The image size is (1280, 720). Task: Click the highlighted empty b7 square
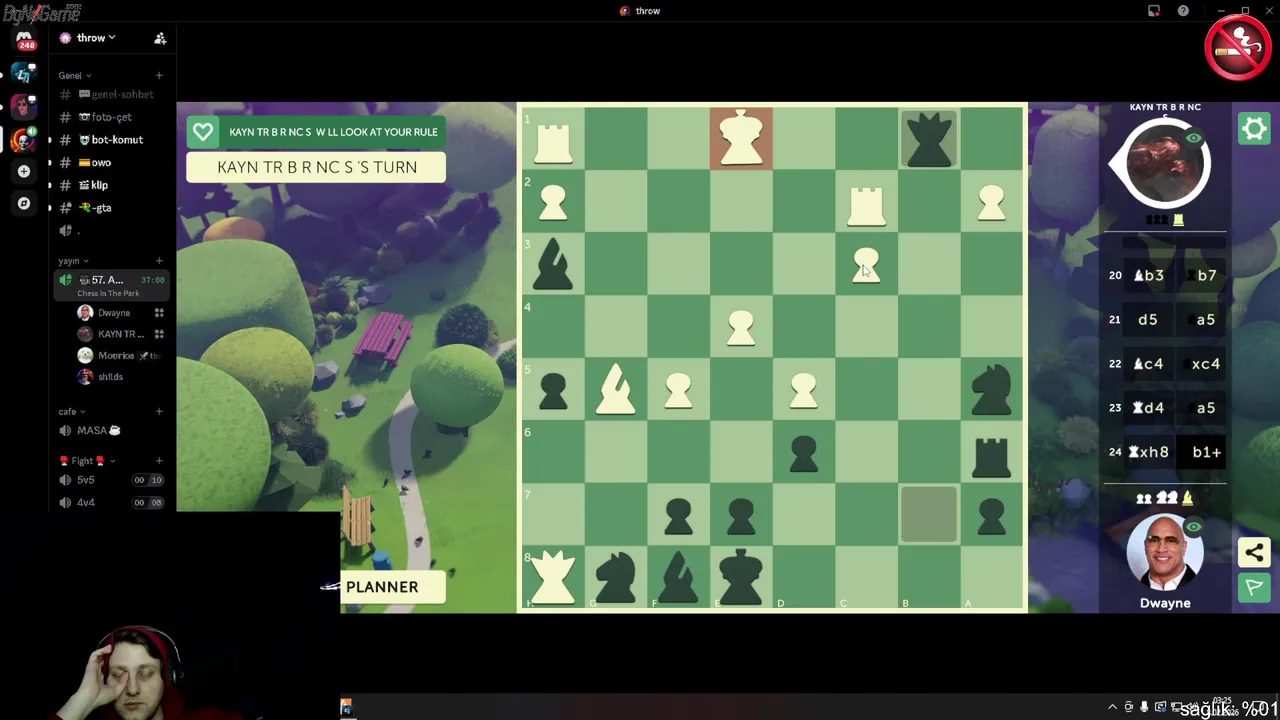(929, 514)
